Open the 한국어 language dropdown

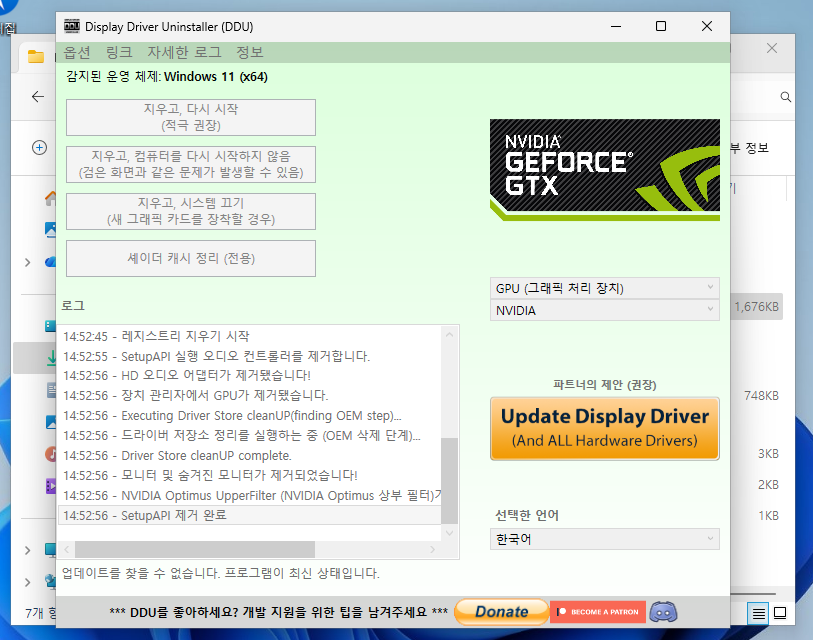605,539
